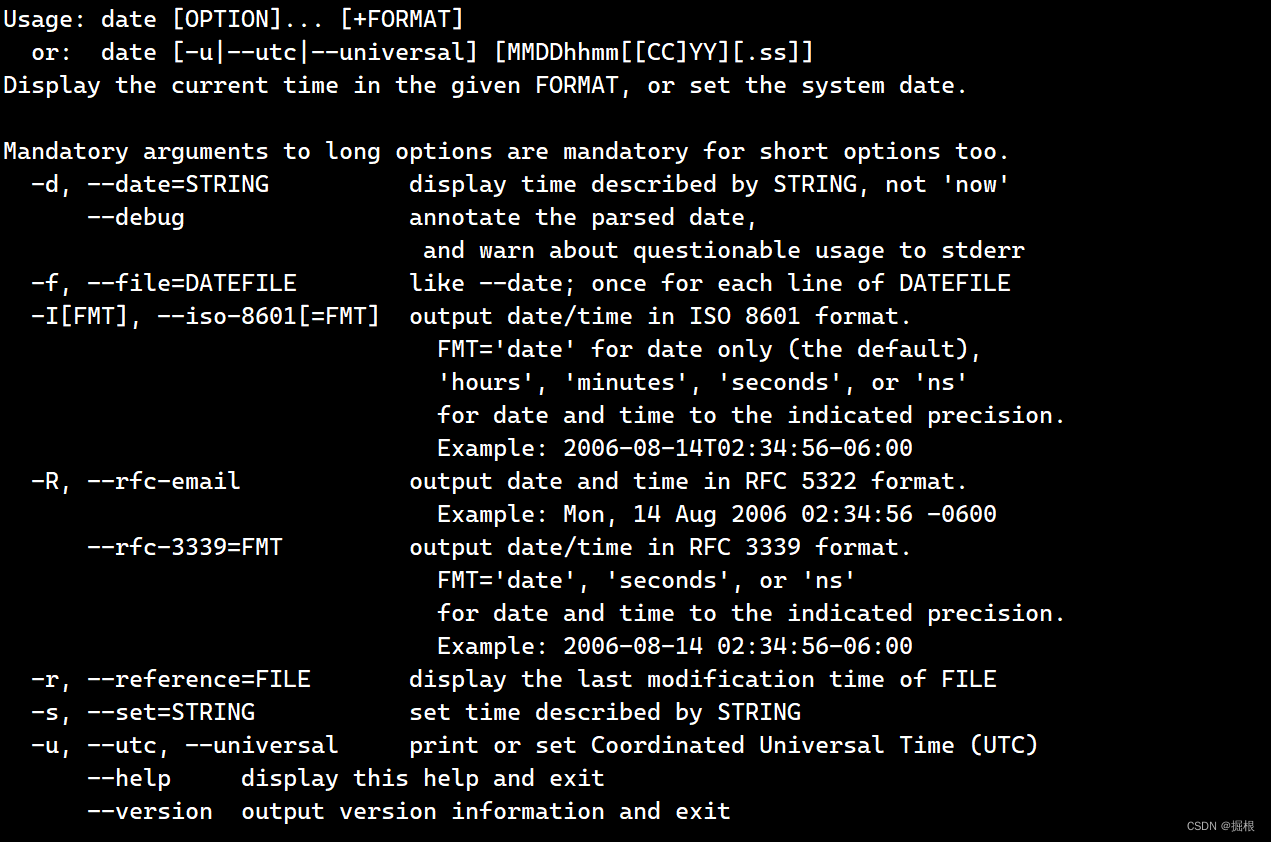Click the --rfc-email option text
This screenshot has width=1271, height=842.
164,481
